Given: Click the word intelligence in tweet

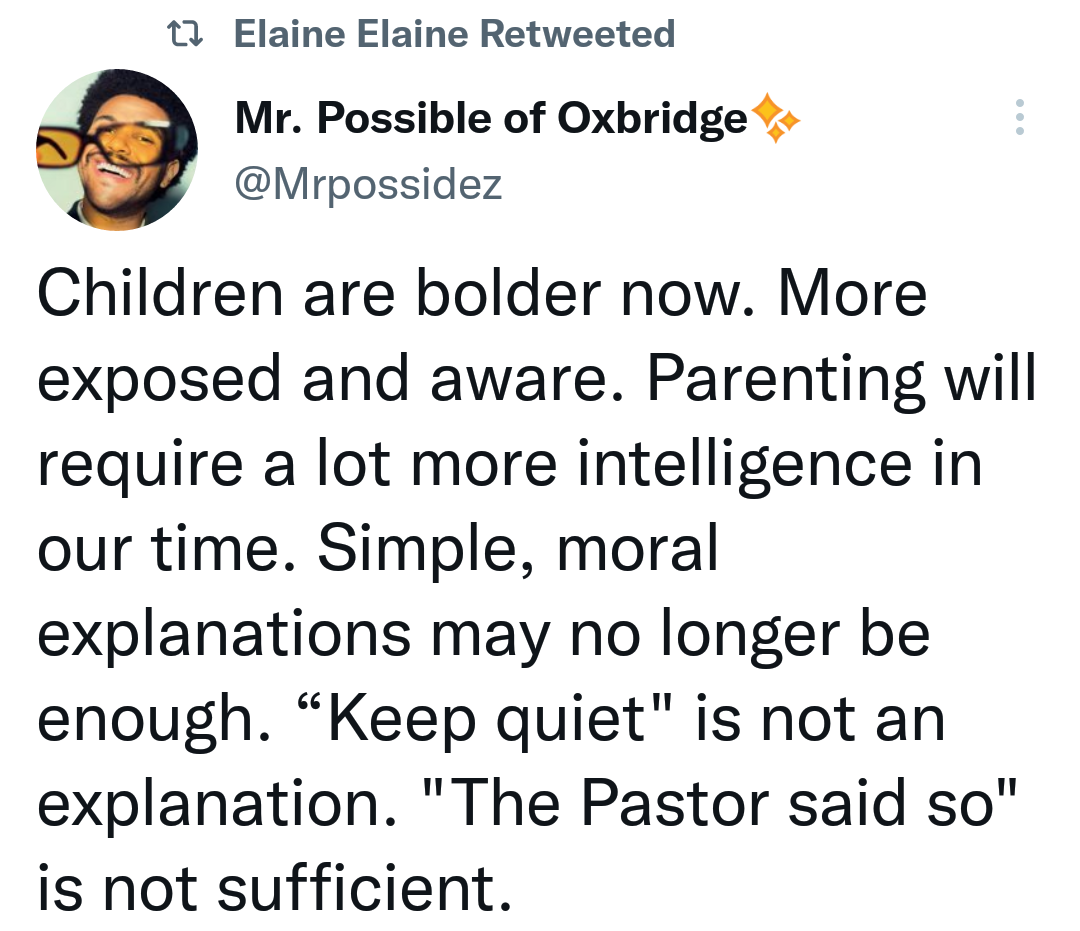Looking at the screenshot, I should tap(744, 464).
